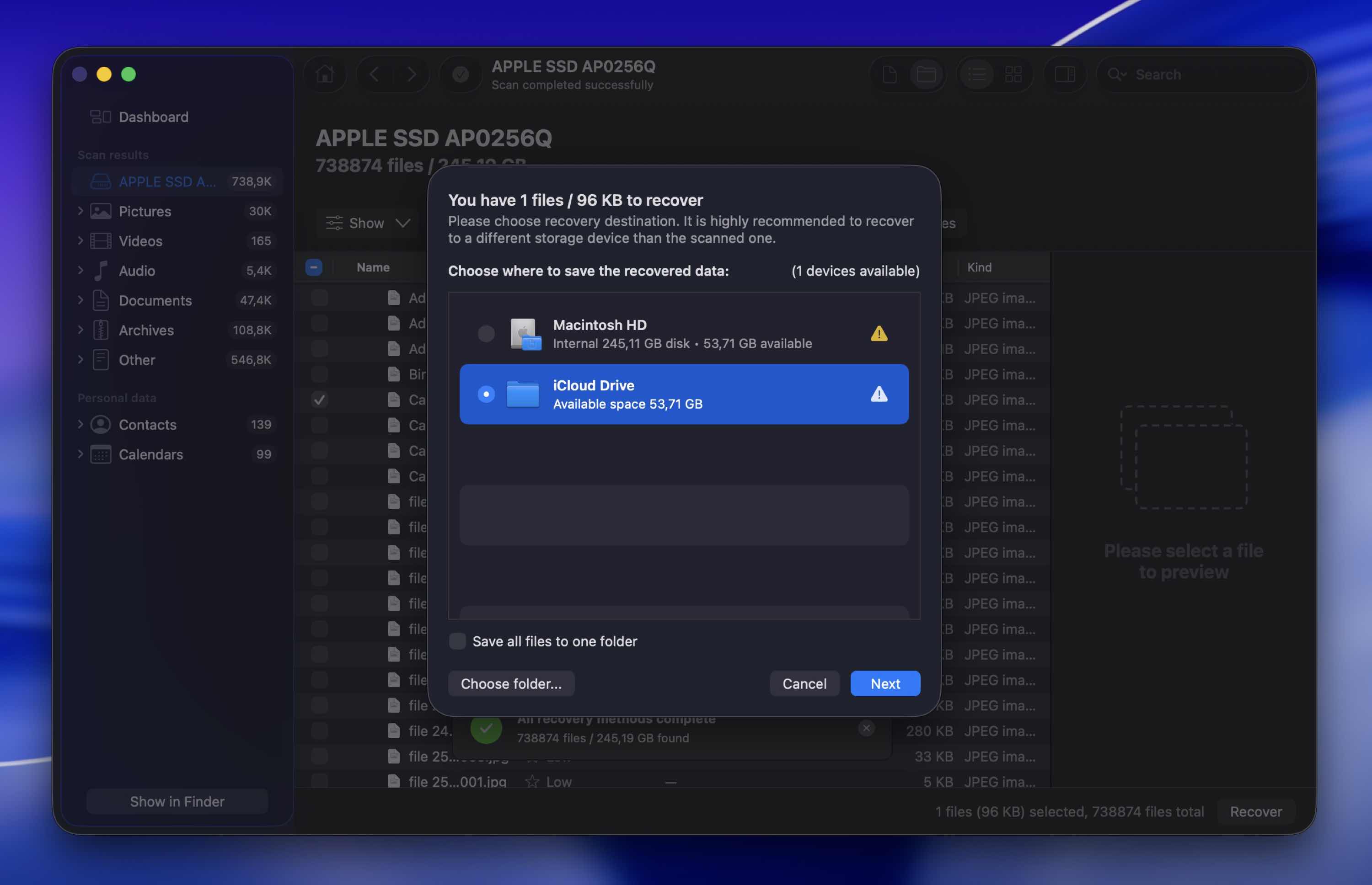The height and width of the screenshot is (885, 1372).
Task: Check the Bir file row checkbox
Action: point(319,374)
